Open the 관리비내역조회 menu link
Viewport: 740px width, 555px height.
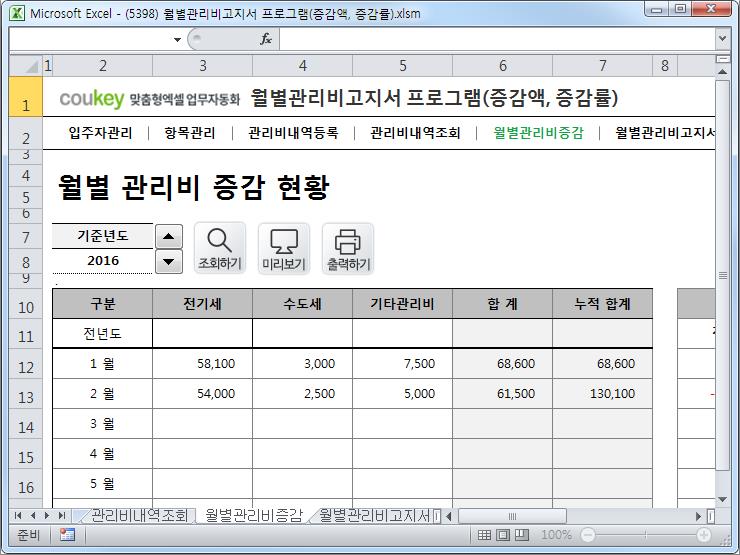click(415, 133)
